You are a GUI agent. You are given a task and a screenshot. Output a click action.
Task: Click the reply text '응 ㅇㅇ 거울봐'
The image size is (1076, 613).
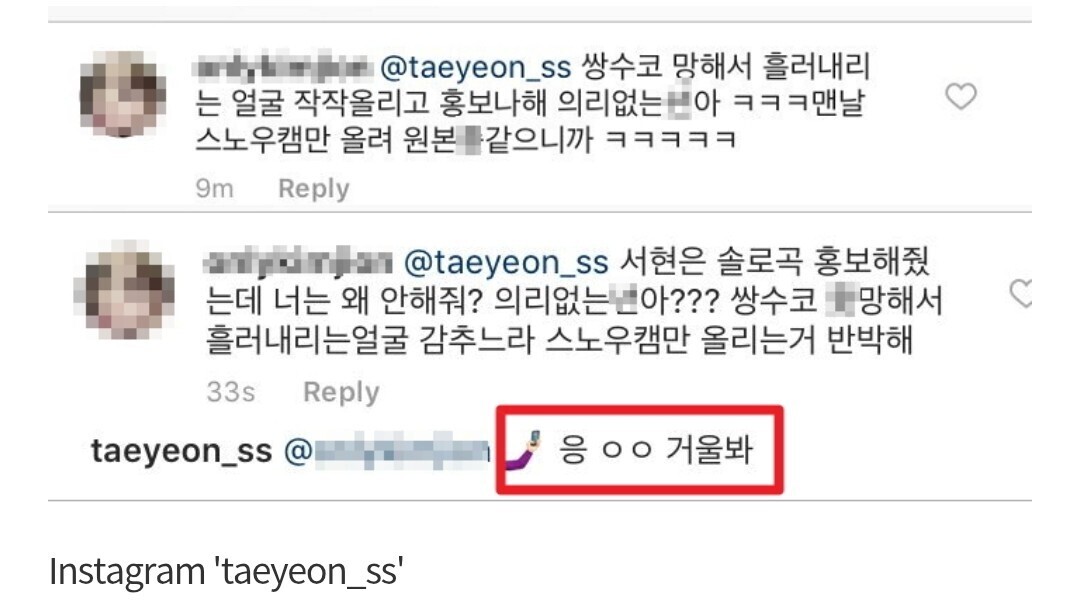point(656,450)
